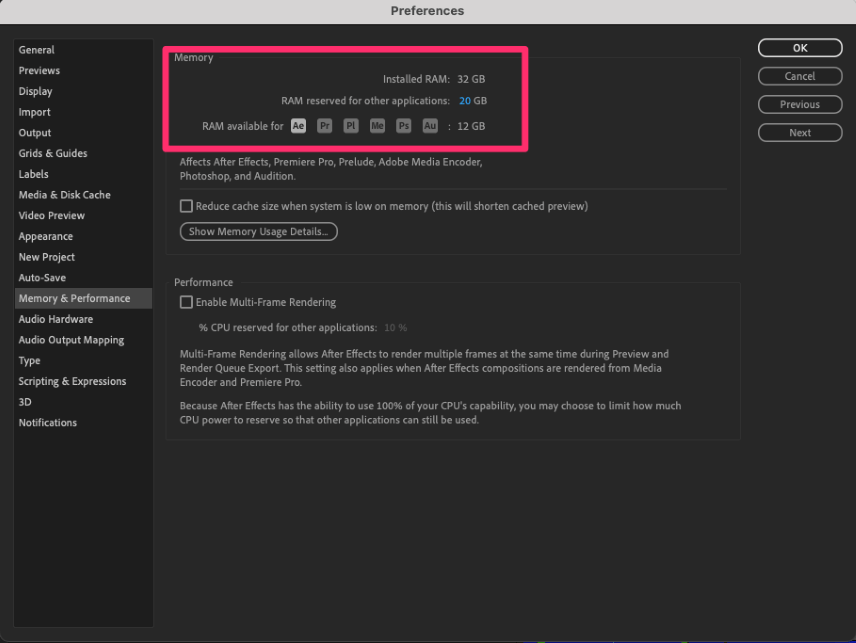Switch to Appearance preferences
856x643 pixels.
click(x=83, y=236)
